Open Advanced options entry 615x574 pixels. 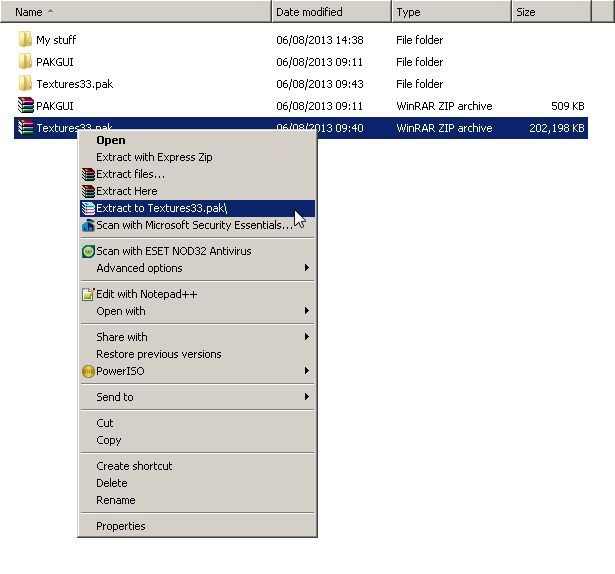[x=197, y=268]
